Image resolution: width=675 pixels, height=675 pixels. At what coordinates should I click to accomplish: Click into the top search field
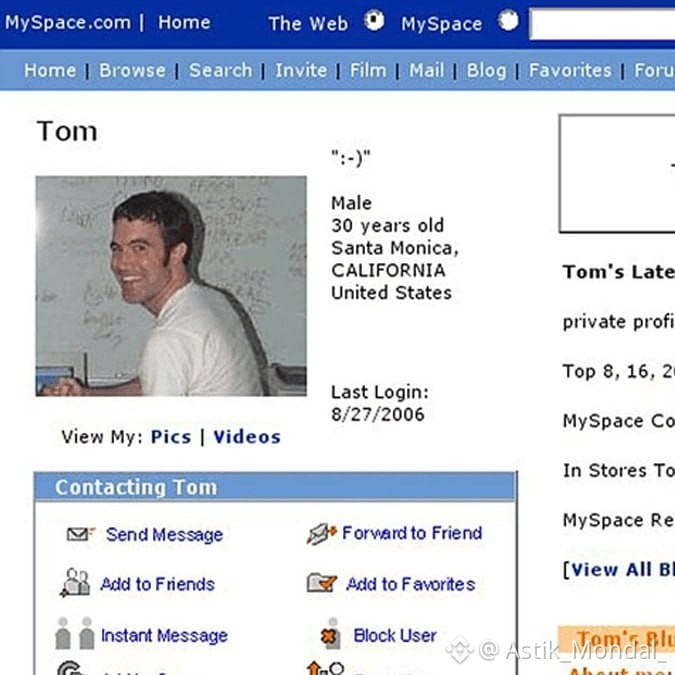point(602,24)
